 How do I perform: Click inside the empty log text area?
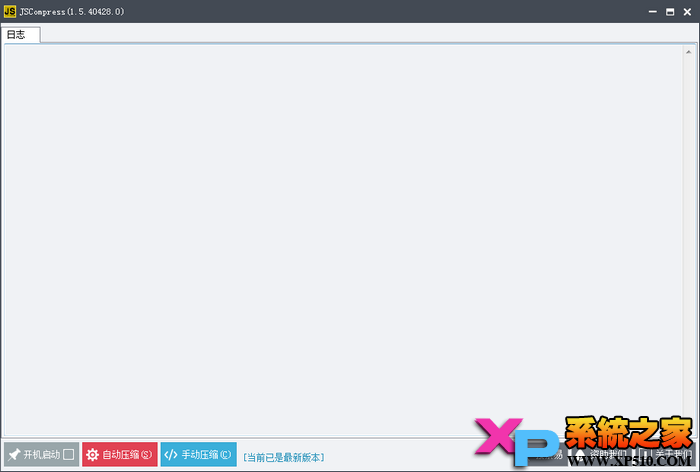(343, 240)
